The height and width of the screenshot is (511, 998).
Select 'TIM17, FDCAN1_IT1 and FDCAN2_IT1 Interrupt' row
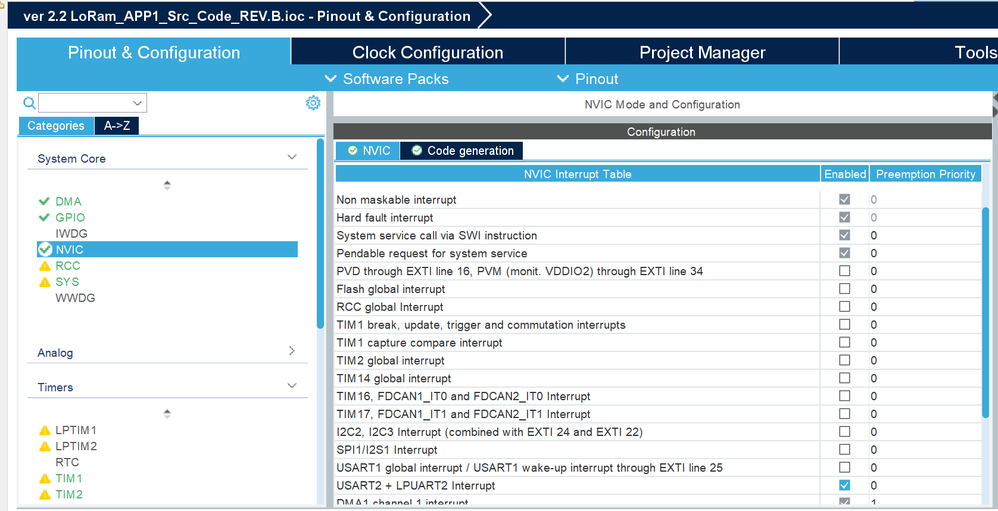[x=577, y=414]
